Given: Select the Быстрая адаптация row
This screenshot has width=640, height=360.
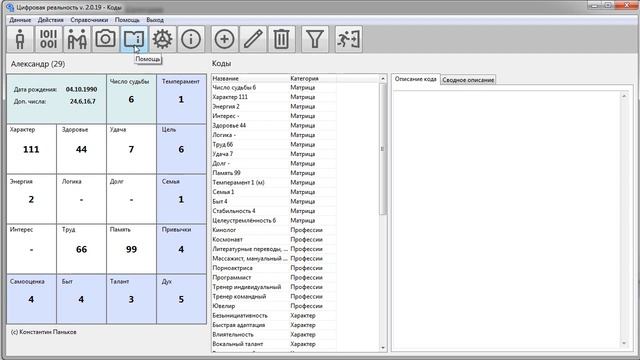Looking at the screenshot, I should pos(273,325).
